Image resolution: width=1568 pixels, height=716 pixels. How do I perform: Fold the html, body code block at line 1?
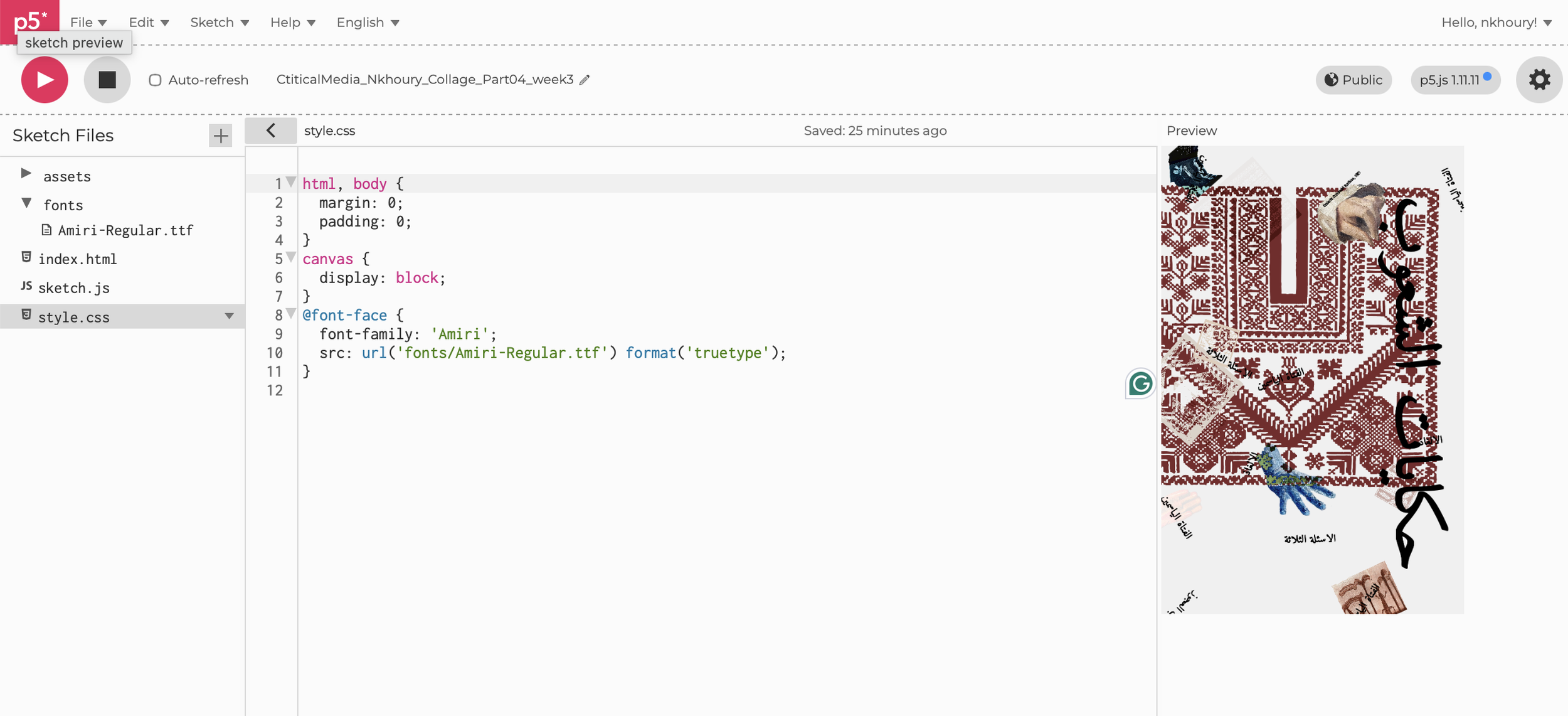point(291,182)
